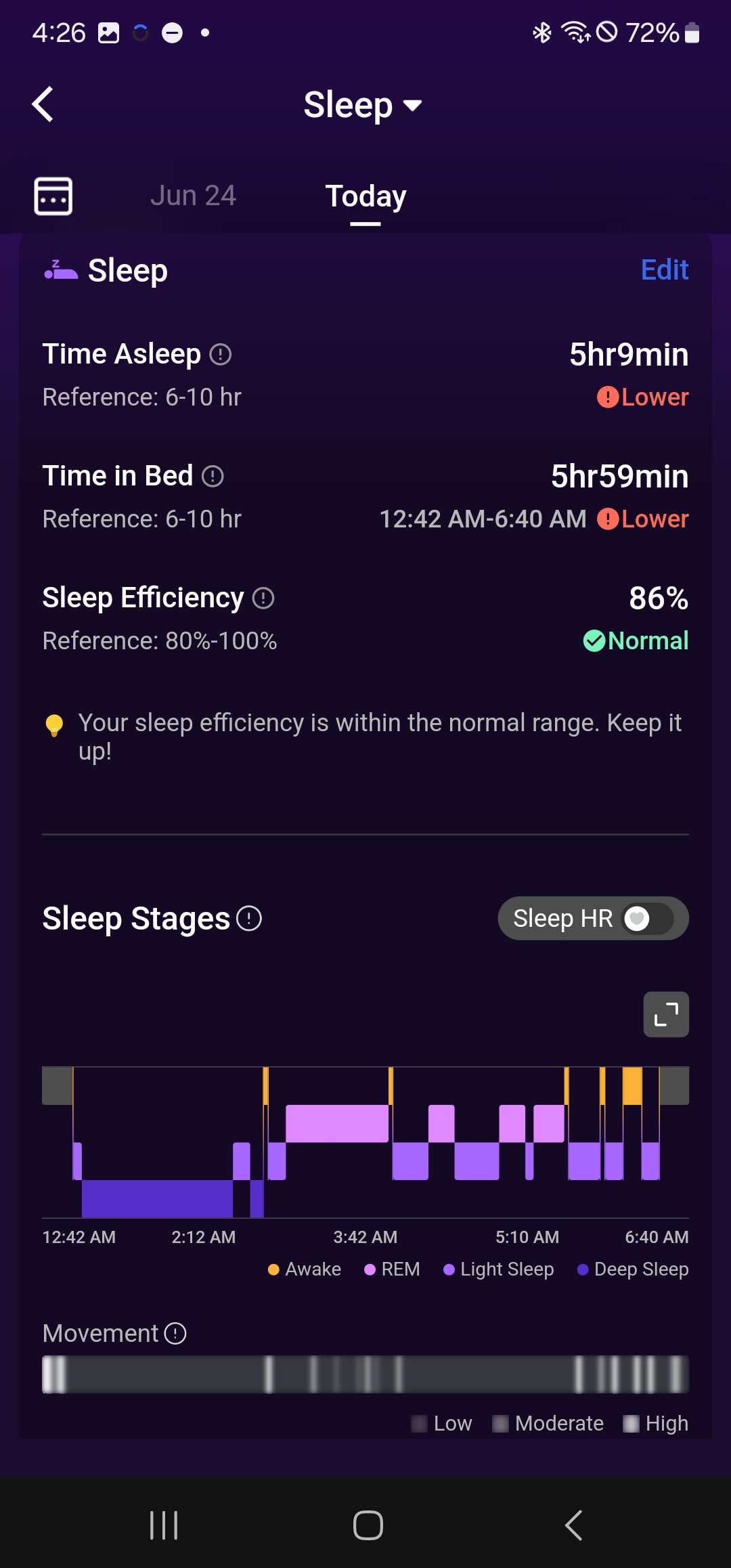Show Sleep Efficiency info tooltip
The width and height of the screenshot is (731, 1568).
point(263,598)
